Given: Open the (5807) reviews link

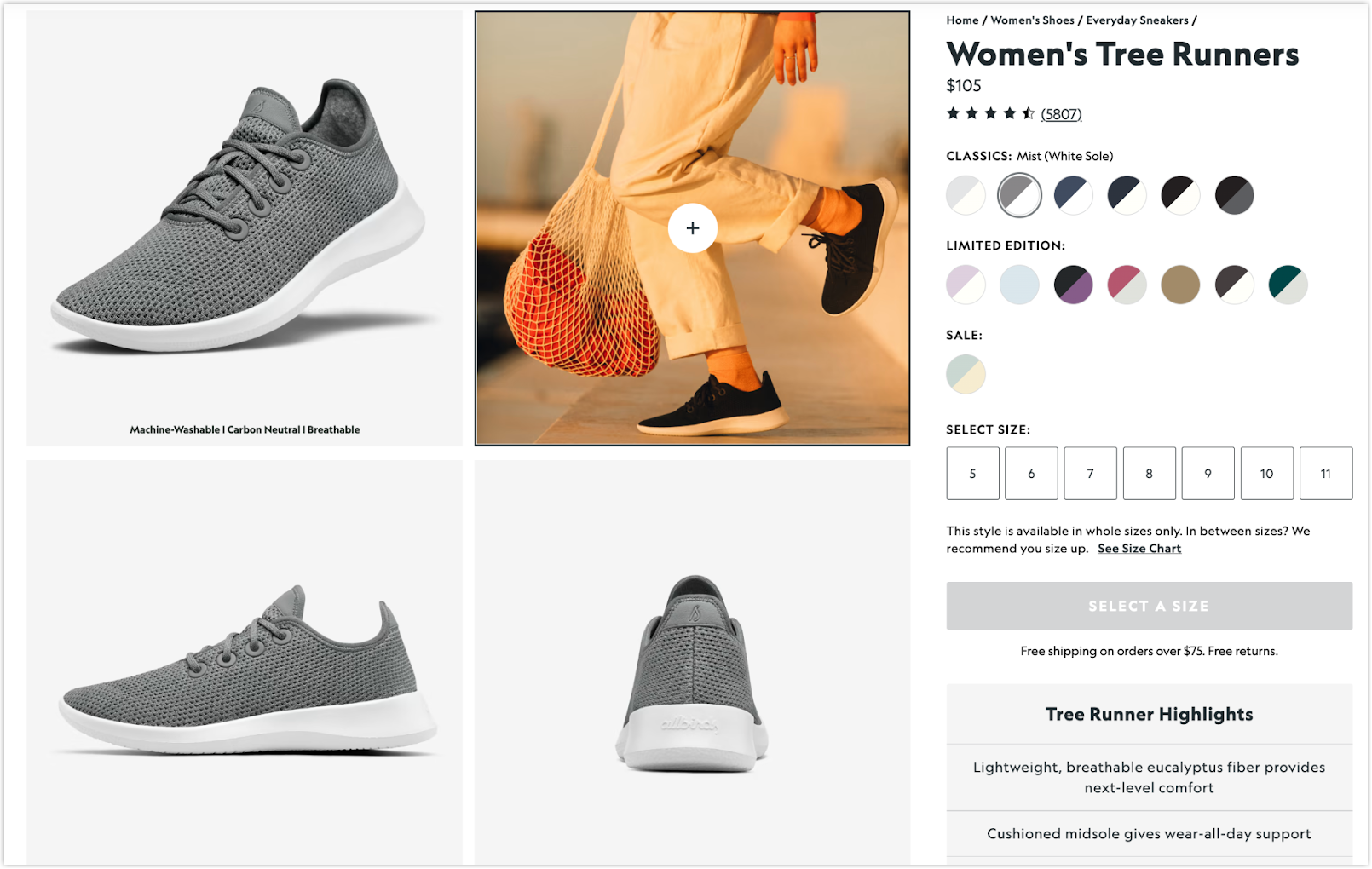Looking at the screenshot, I should coord(1060,113).
